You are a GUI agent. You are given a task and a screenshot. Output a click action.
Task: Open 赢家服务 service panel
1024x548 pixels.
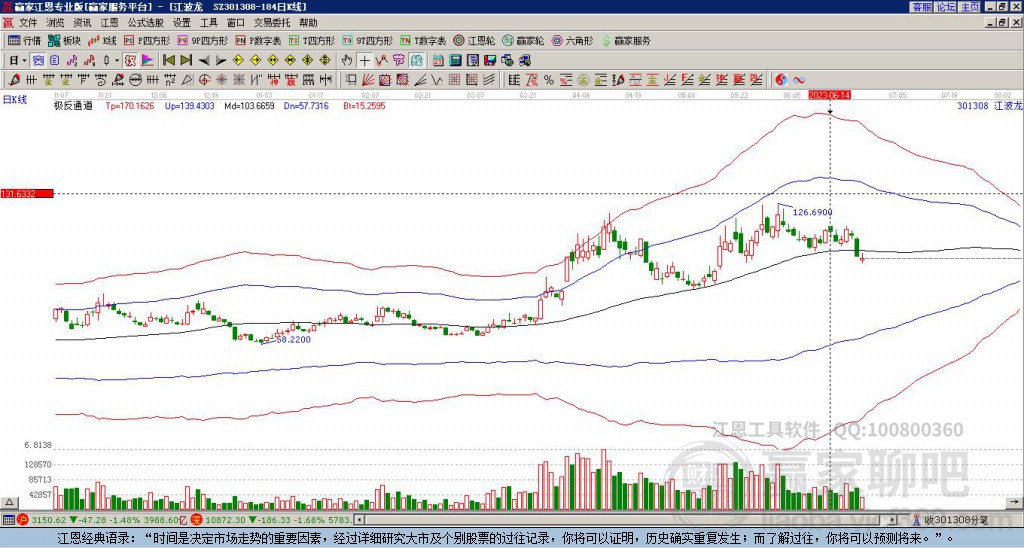pos(626,40)
